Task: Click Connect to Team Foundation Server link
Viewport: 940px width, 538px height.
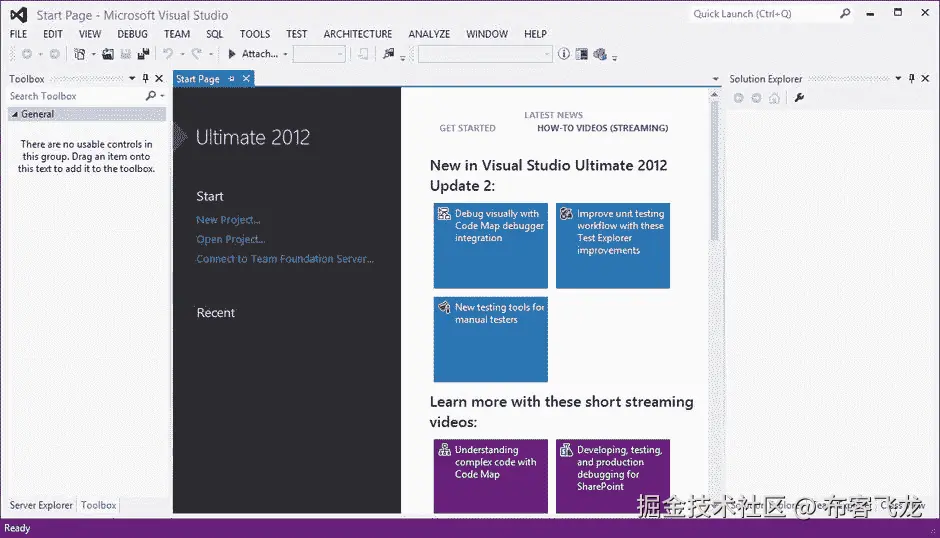Action: tap(285, 259)
